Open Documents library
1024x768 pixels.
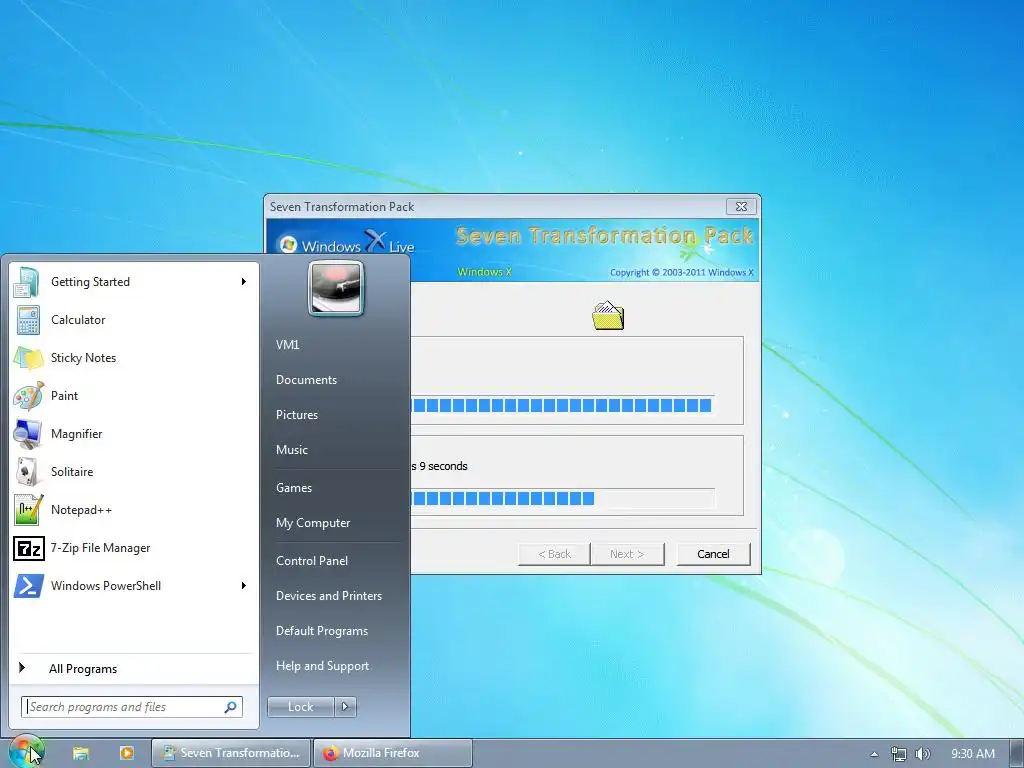(x=306, y=380)
